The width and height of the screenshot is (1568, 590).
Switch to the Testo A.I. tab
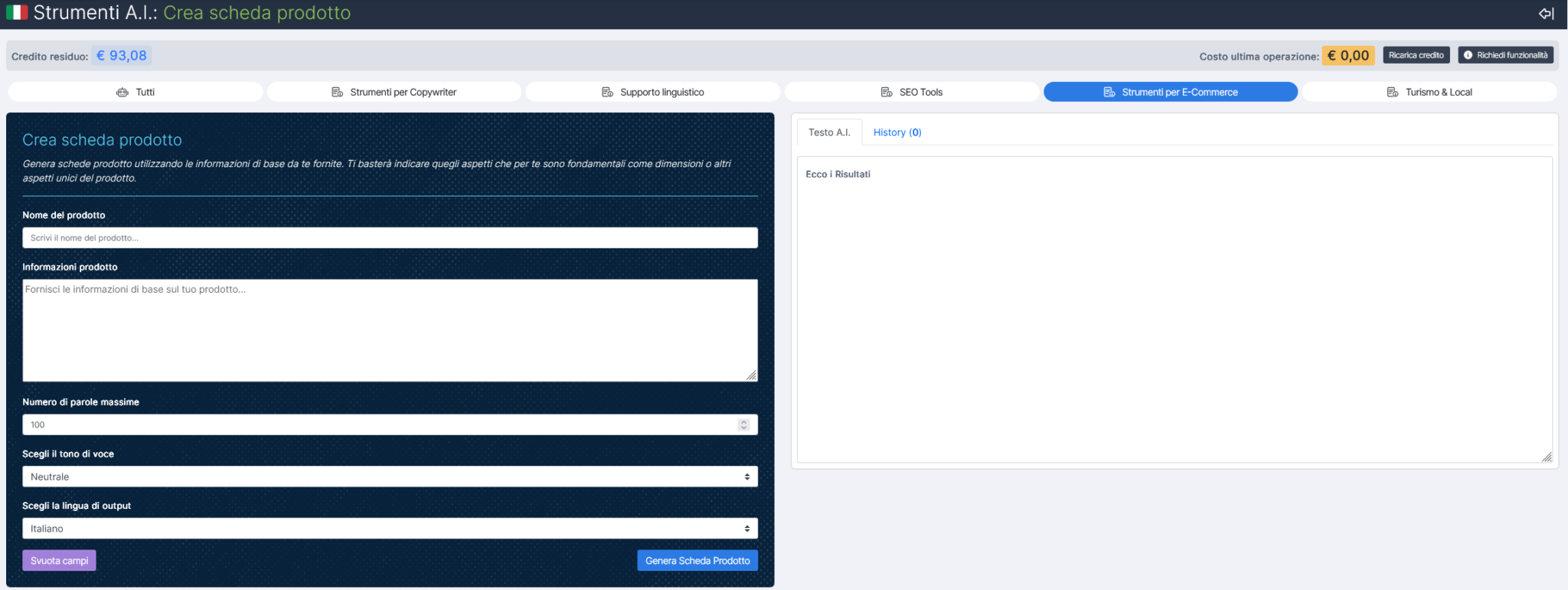(829, 132)
